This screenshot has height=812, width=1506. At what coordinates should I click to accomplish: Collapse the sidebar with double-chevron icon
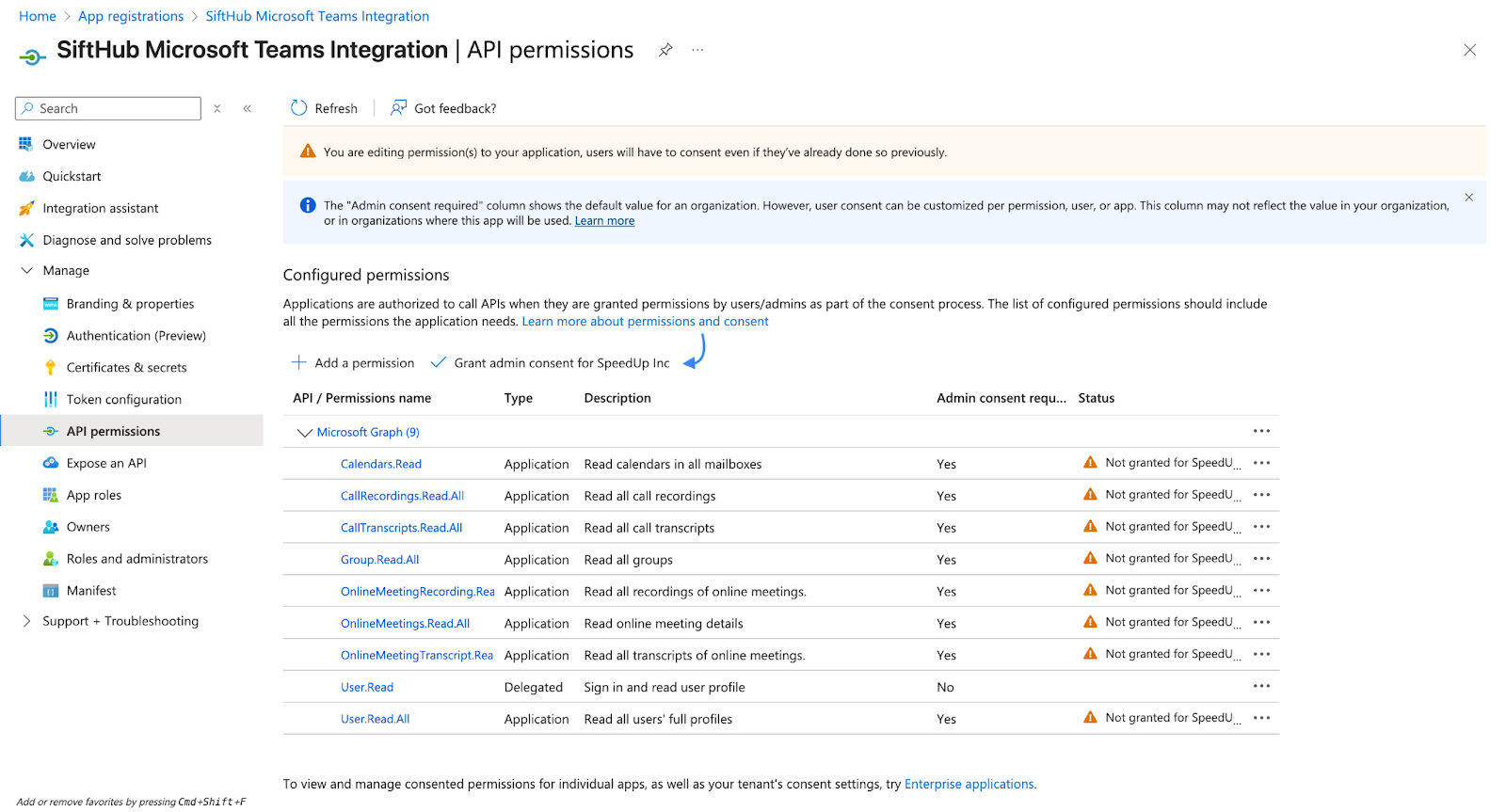click(x=248, y=109)
